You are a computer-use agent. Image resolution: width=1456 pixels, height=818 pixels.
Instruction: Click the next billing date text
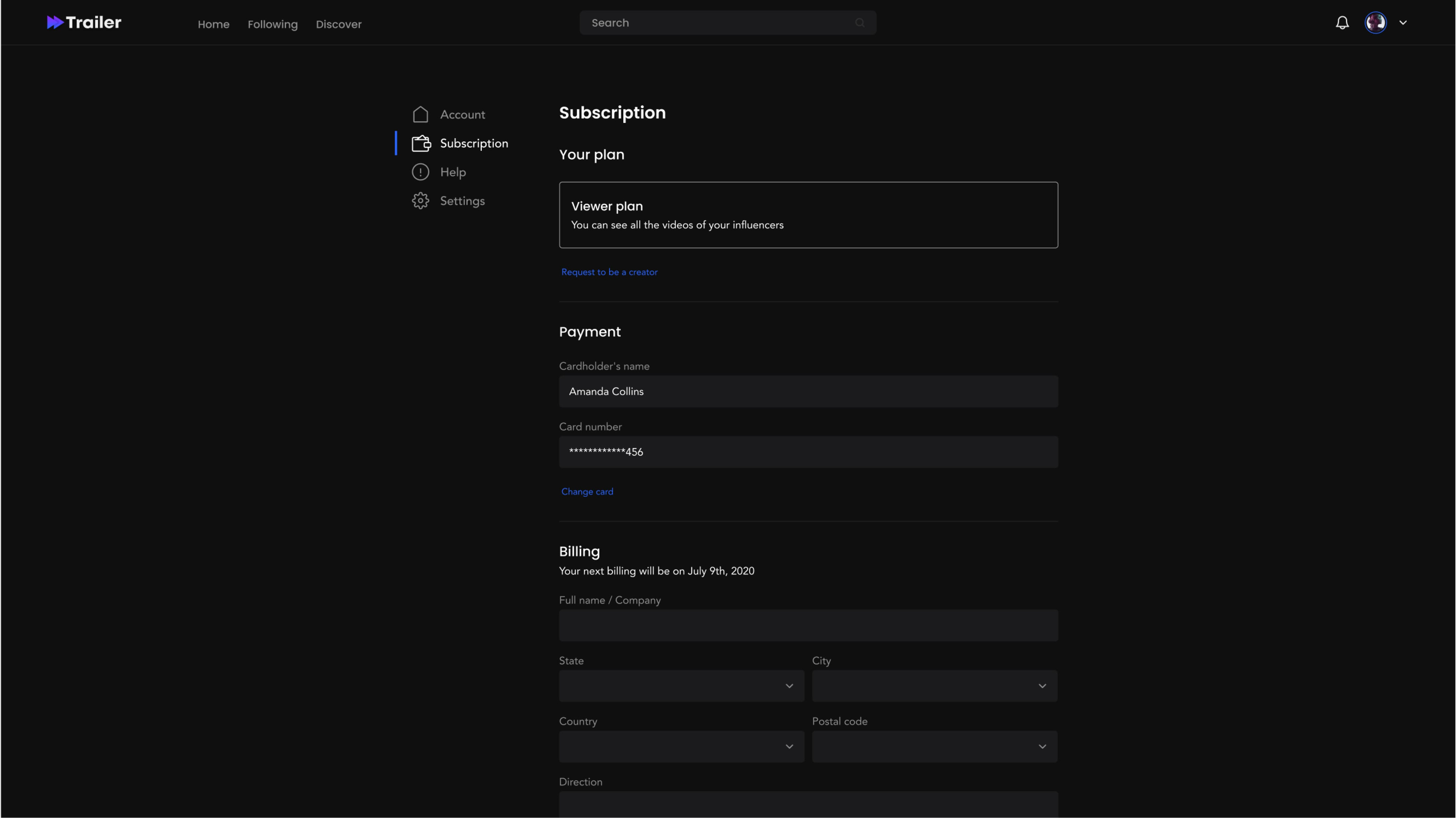[x=656, y=570]
